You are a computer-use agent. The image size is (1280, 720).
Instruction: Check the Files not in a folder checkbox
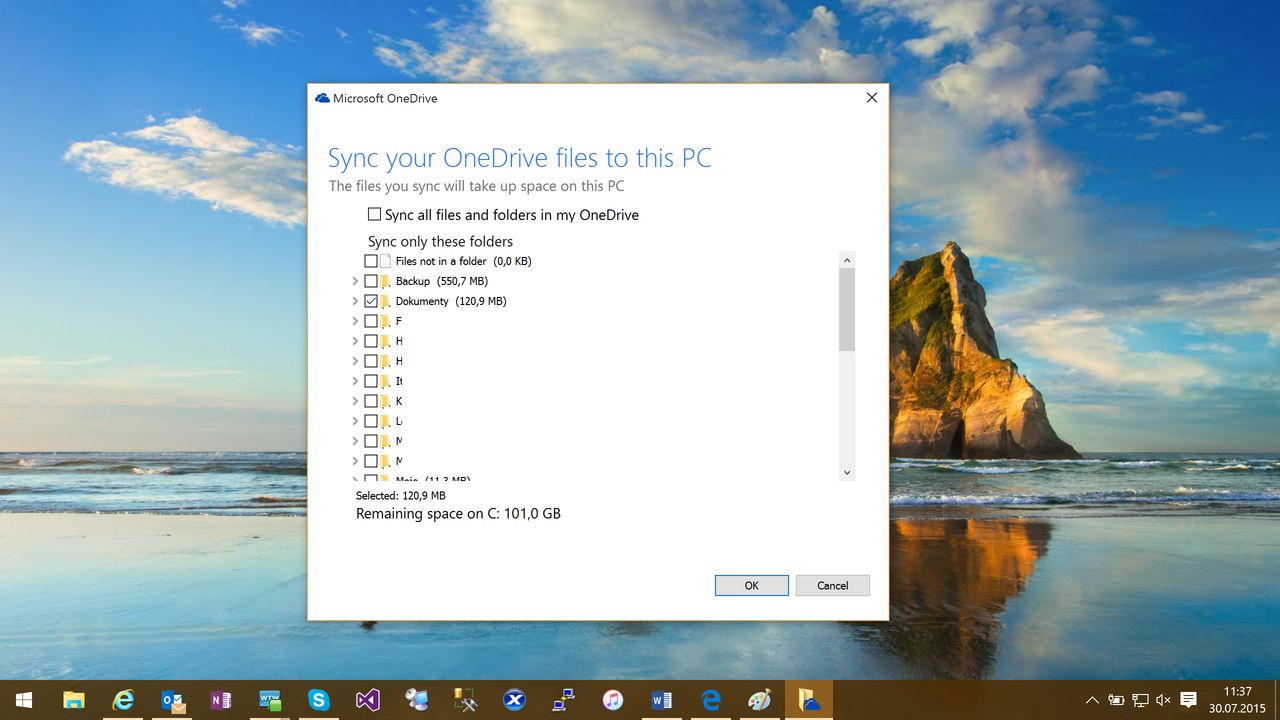[371, 261]
